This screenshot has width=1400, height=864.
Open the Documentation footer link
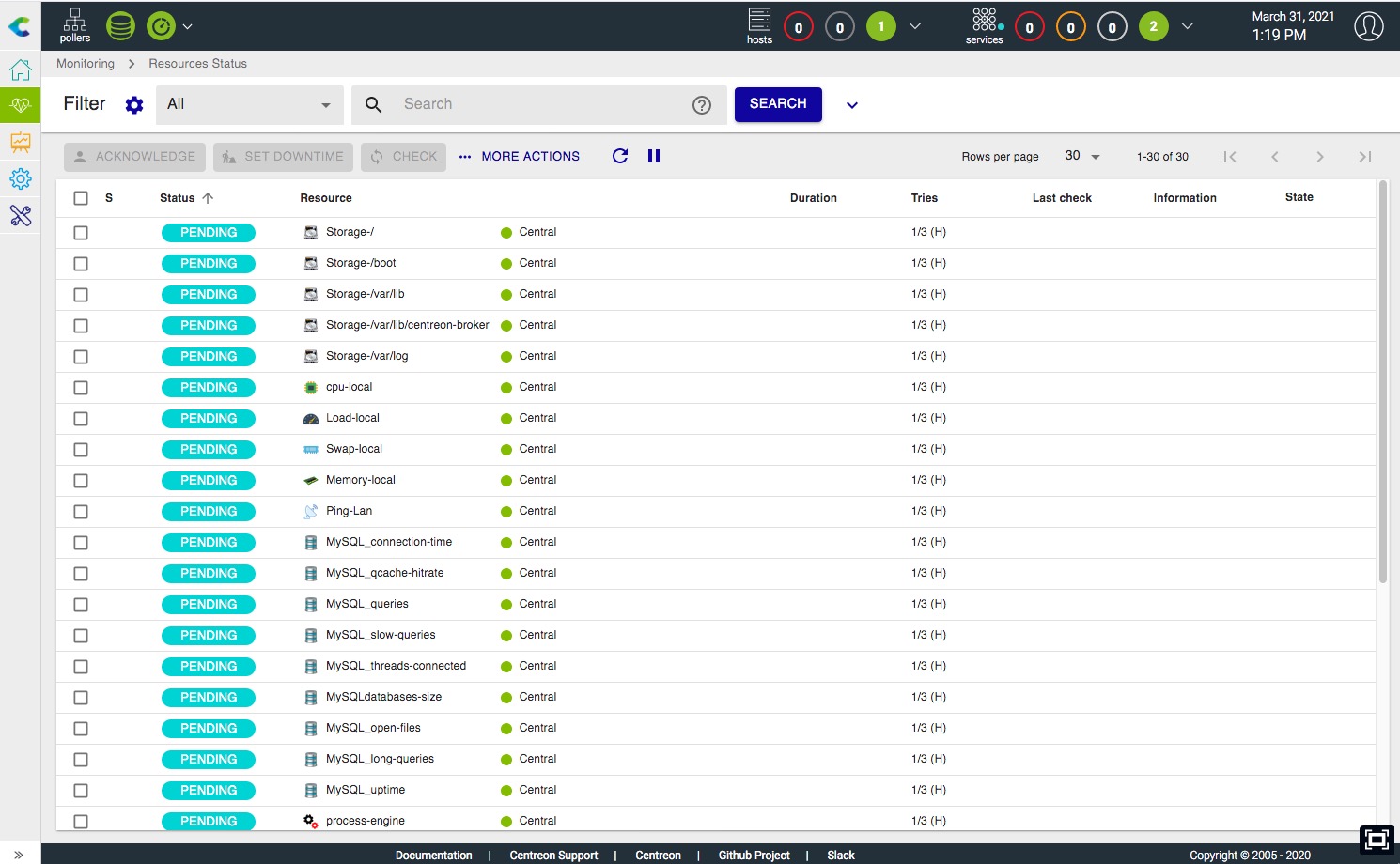[433, 856]
